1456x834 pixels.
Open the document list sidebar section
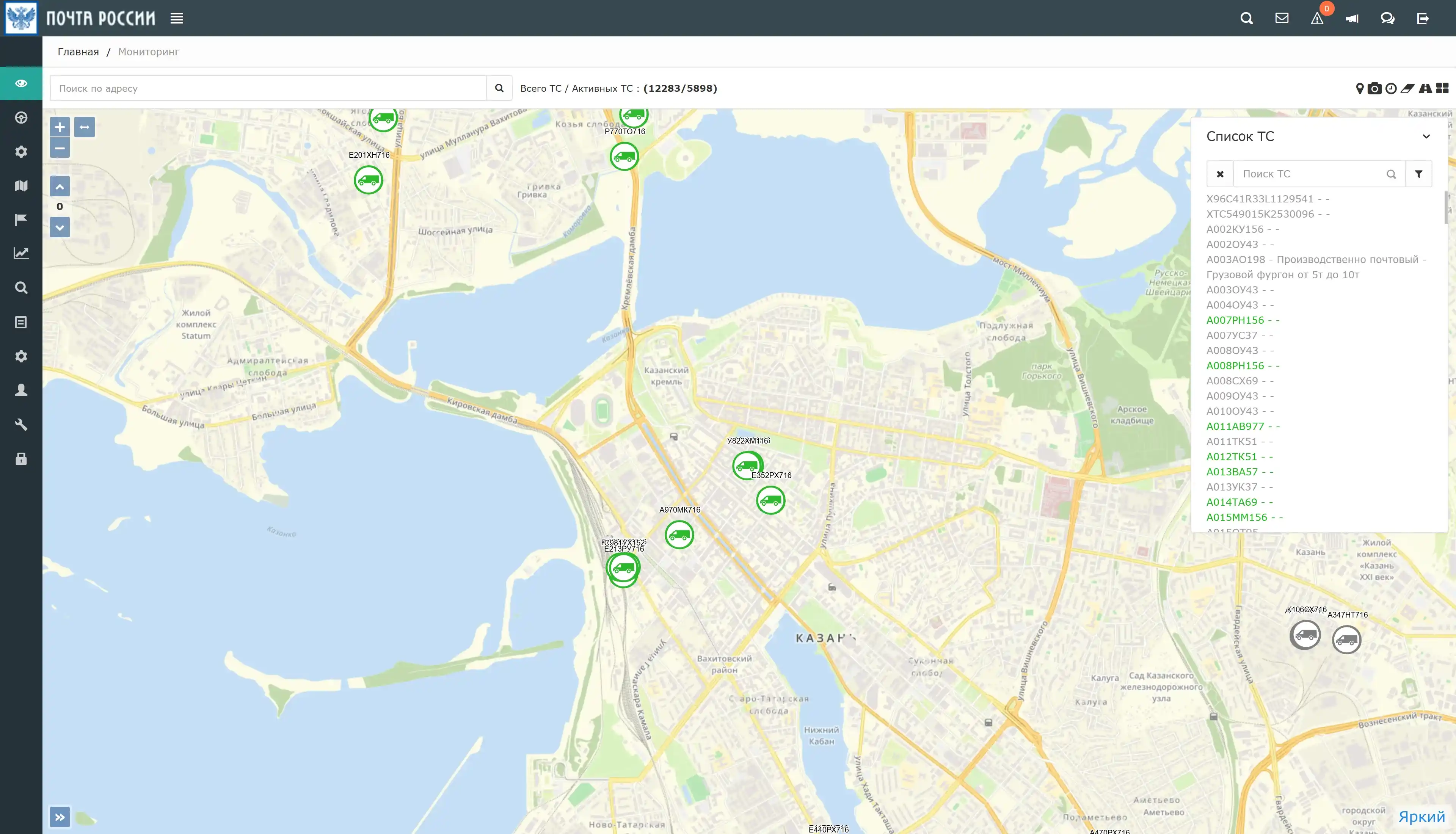pyautogui.click(x=21, y=323)
